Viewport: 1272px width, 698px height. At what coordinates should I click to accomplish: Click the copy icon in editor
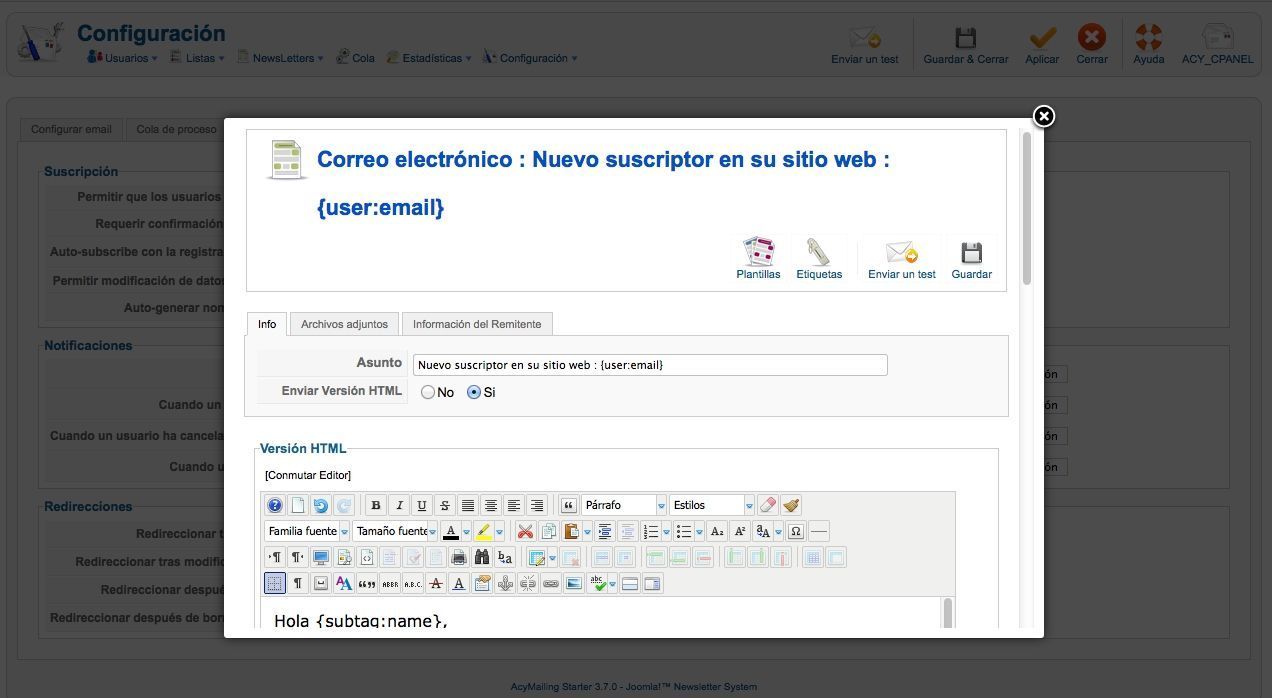coord(548,531)
